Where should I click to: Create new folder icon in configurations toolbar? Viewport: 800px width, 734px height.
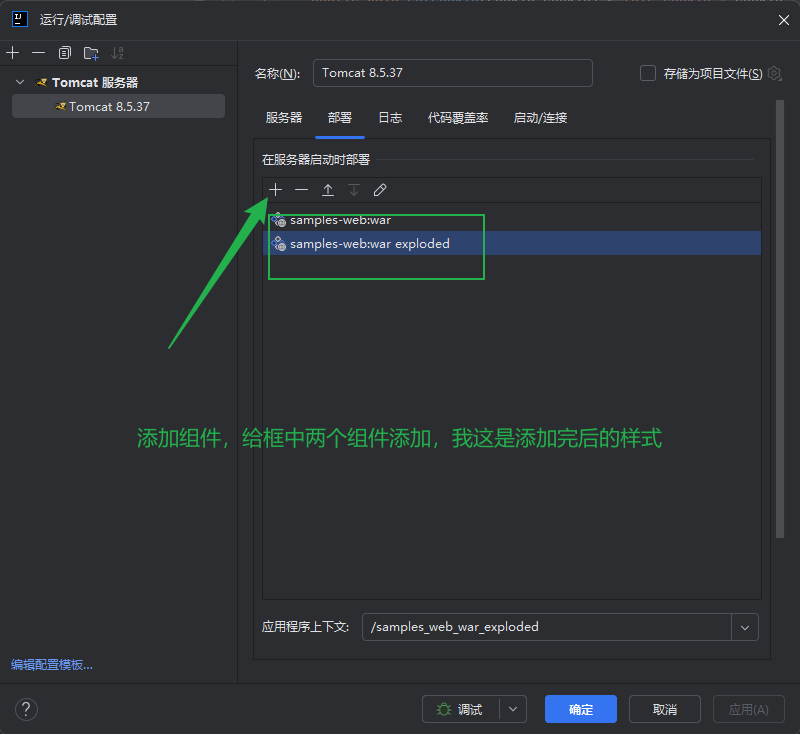tap(91, 53)
